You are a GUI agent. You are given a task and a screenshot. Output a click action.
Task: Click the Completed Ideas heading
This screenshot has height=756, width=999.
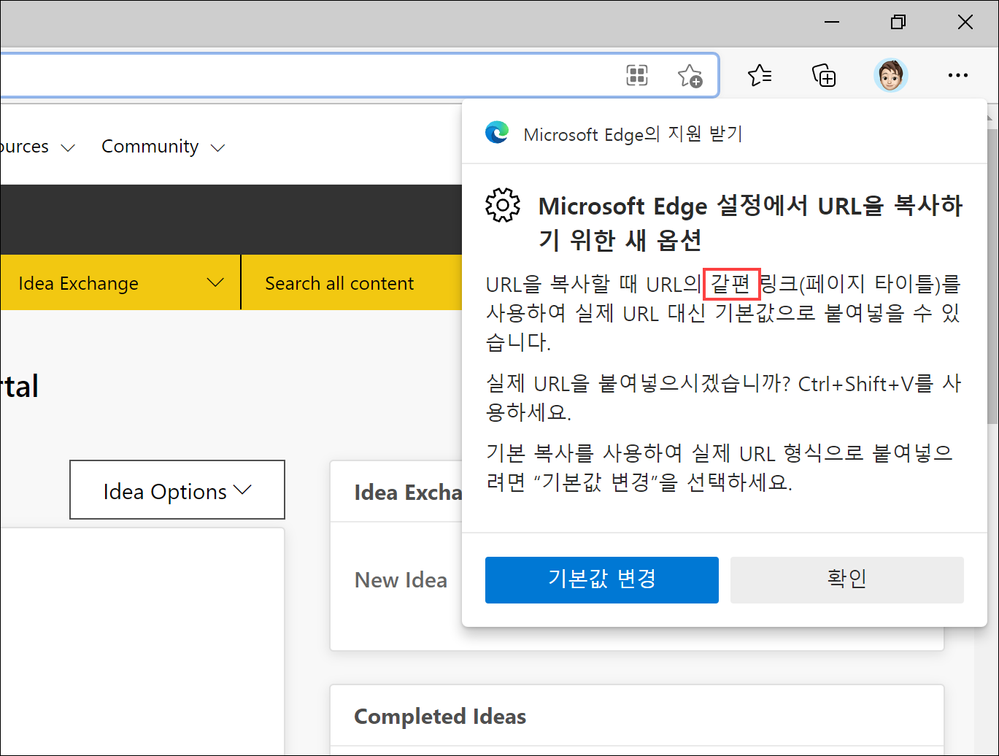click(x=440, y=717)
